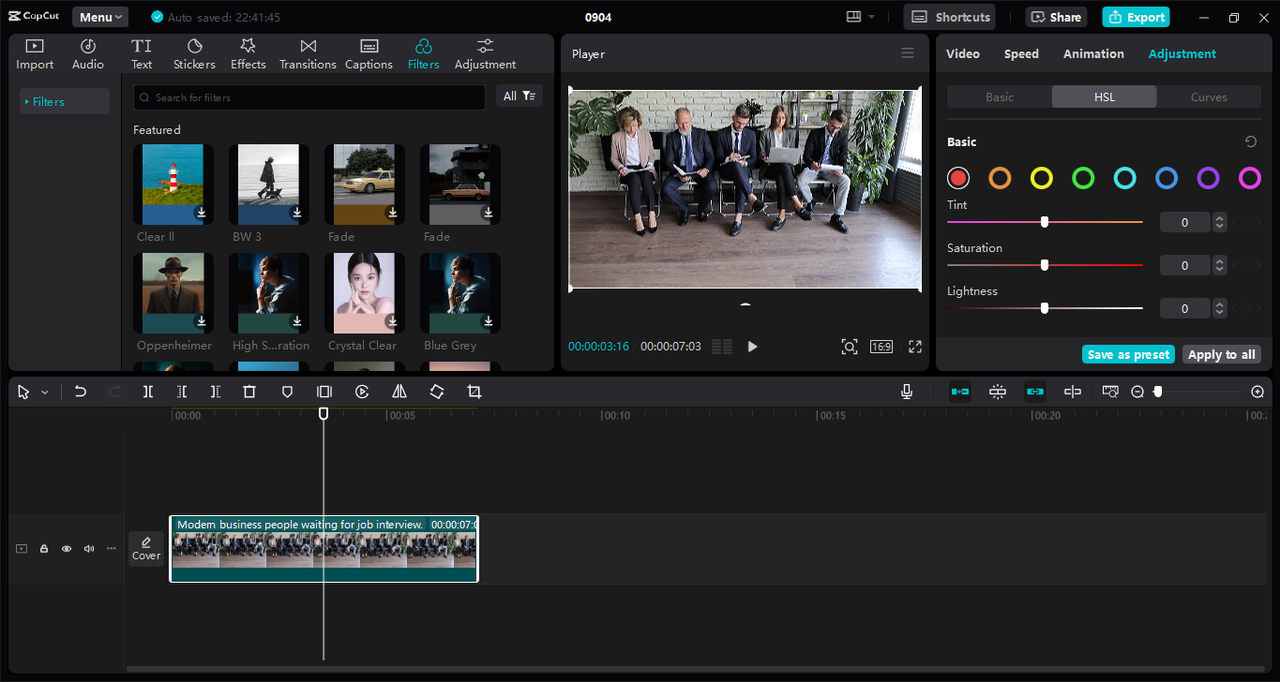Open the All filter sort dropdown

519,96
